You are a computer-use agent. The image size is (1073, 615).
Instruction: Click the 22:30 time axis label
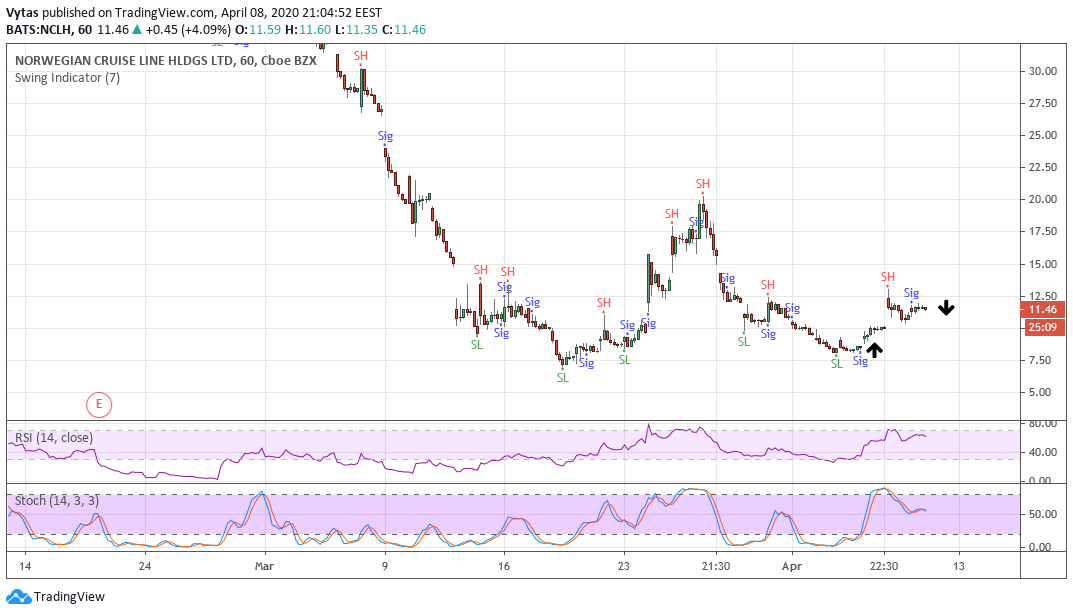883,566
